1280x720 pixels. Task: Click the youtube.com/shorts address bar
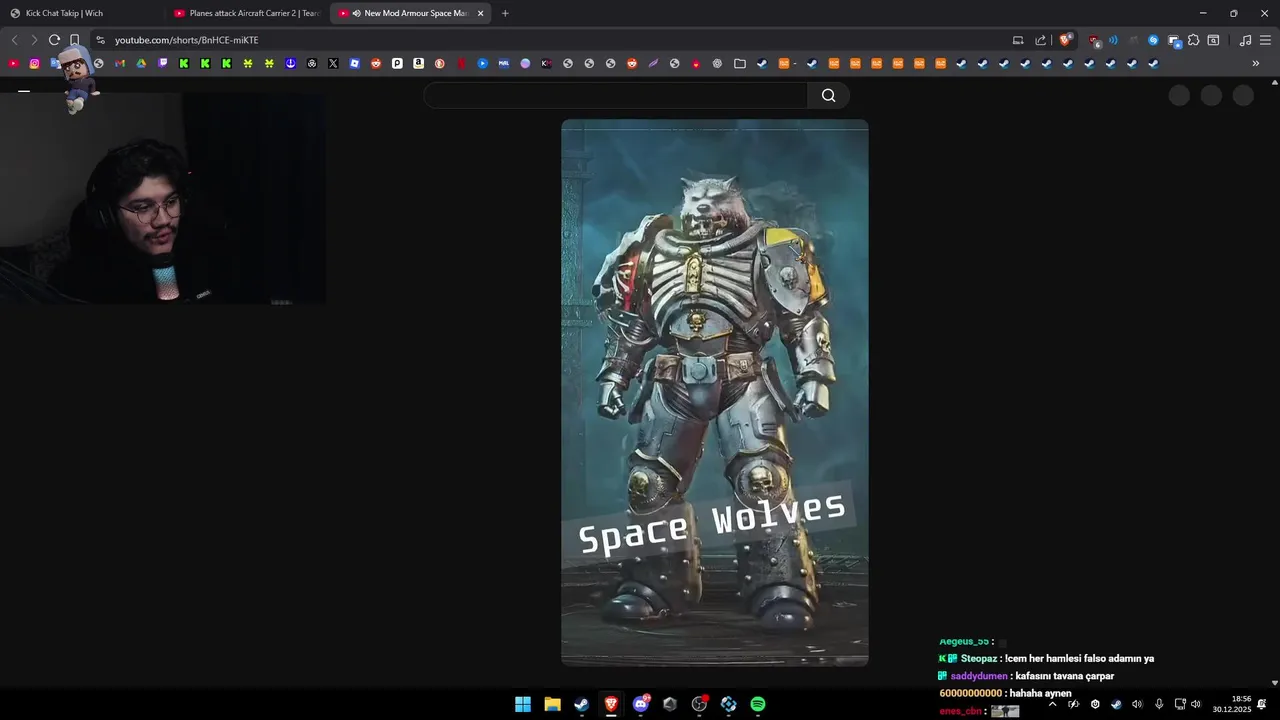[550, 40]
